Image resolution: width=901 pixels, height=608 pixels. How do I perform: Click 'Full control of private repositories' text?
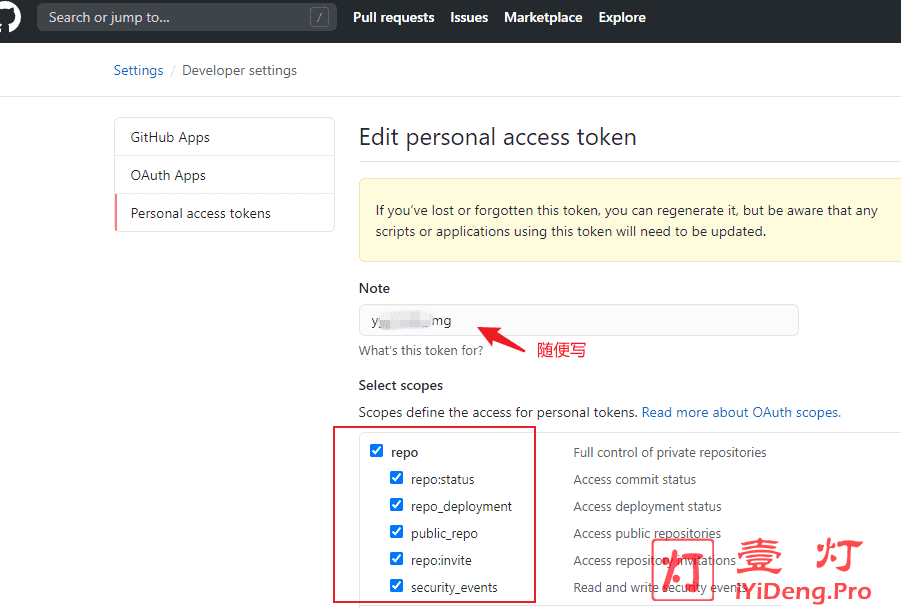point(670,452)
